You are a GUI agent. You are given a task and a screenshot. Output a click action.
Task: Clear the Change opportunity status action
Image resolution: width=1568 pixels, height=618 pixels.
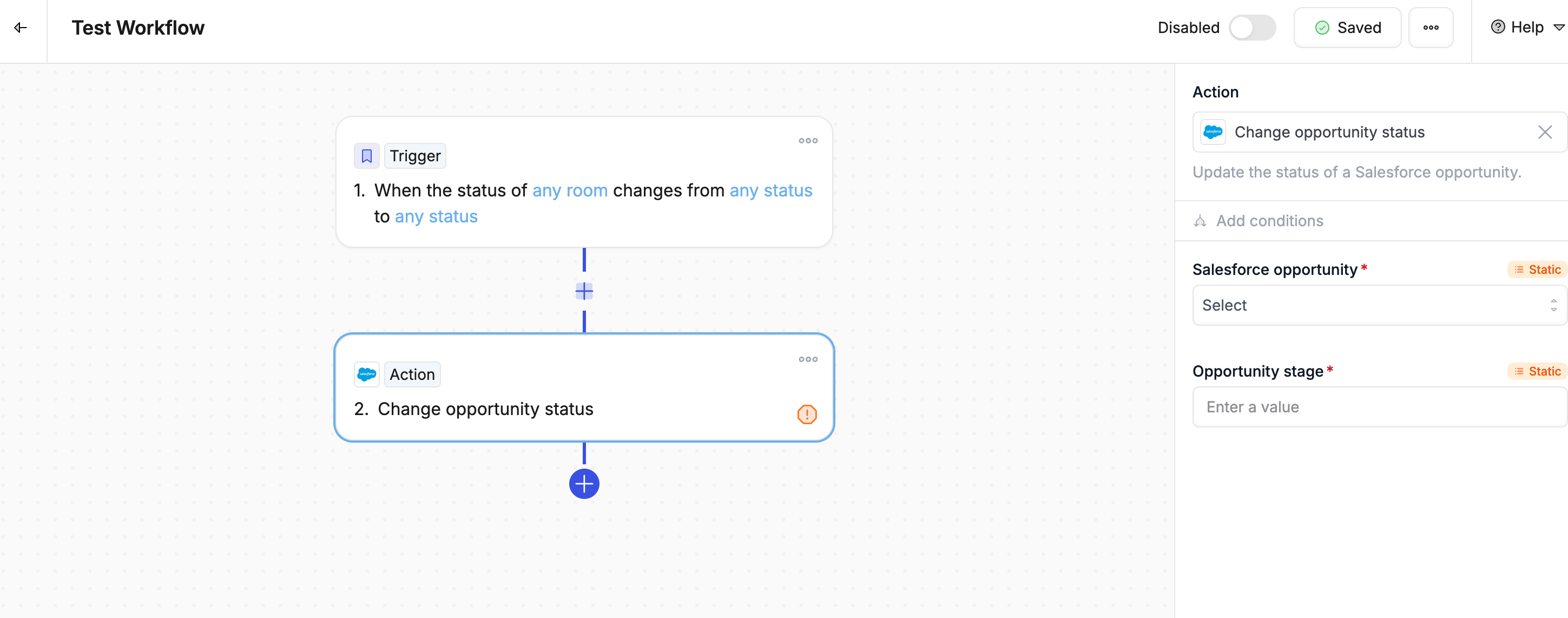point(1544,132)
